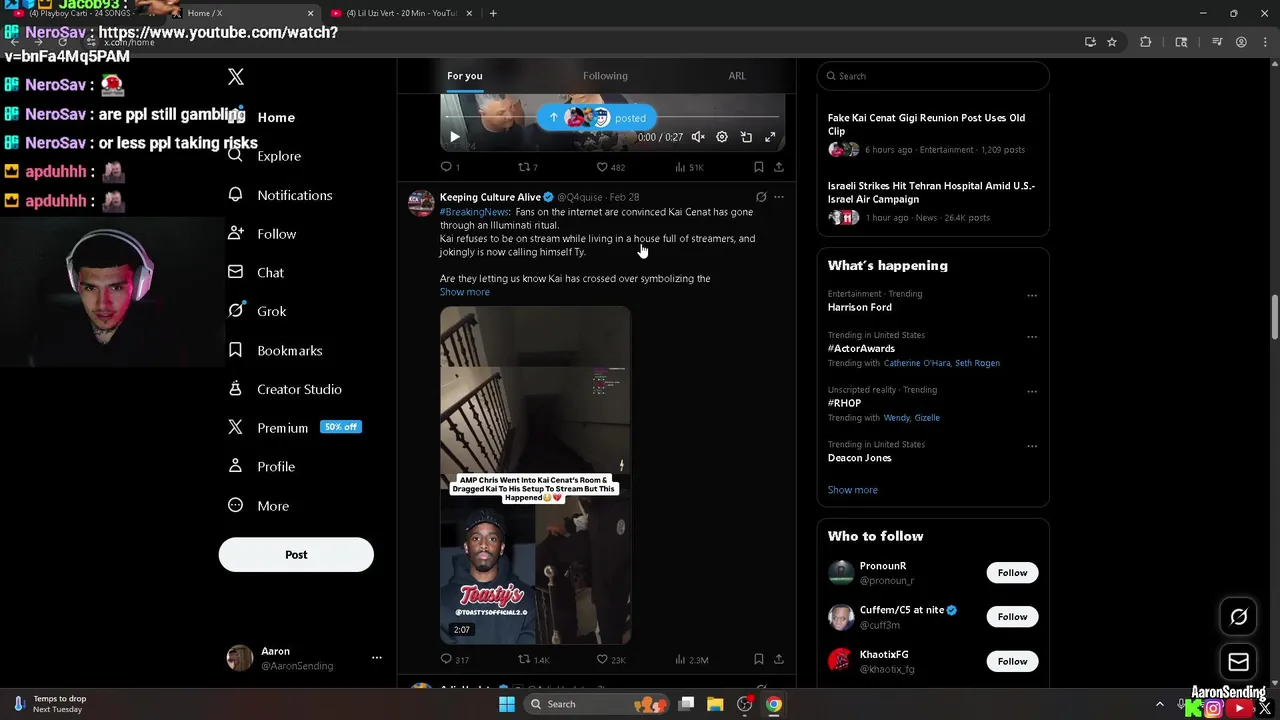Open Notifications from the sidebar
The width and height of the screenshot is (1280, 720).
click(x=280, y=195)
